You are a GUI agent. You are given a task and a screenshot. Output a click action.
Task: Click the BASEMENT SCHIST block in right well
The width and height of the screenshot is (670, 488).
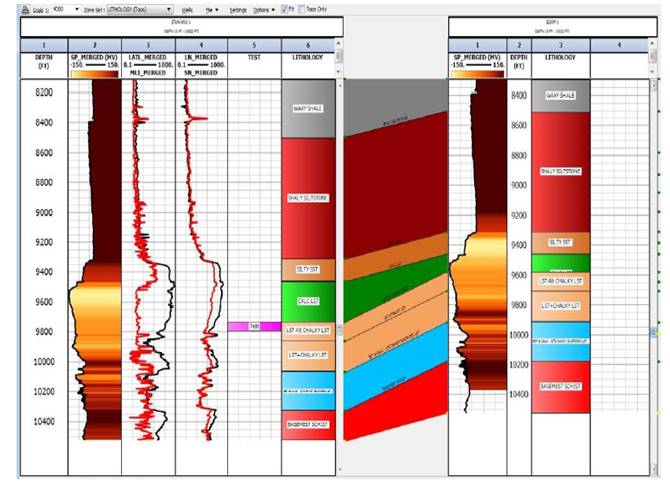click(561, 385)
